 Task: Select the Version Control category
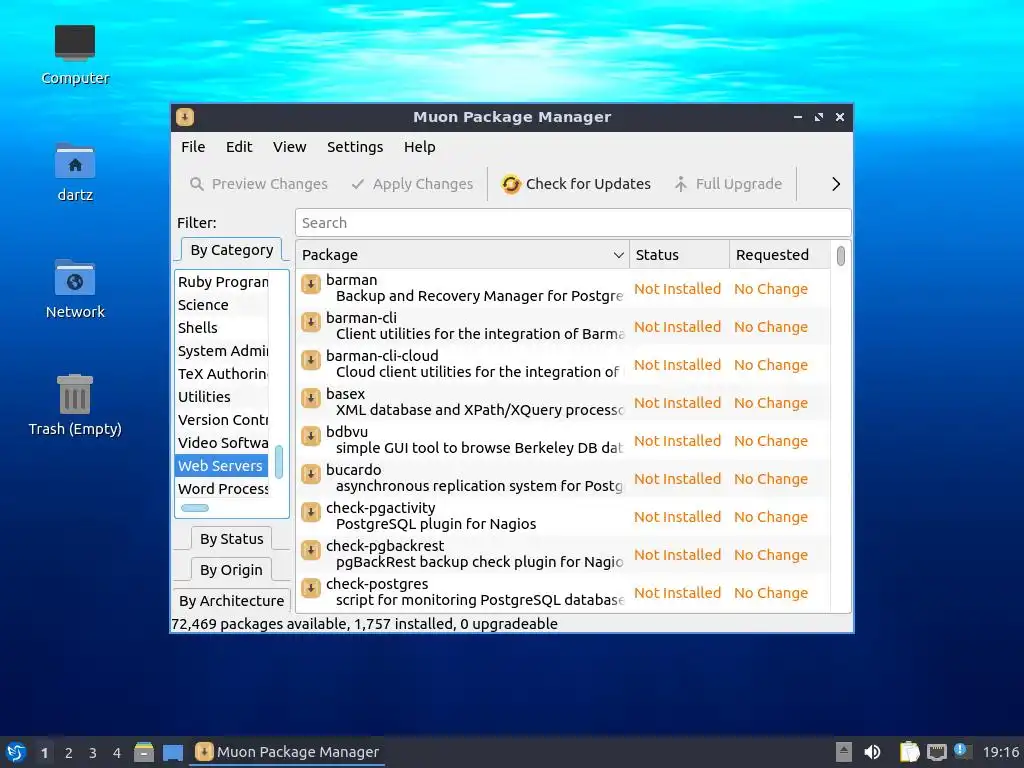223,420
